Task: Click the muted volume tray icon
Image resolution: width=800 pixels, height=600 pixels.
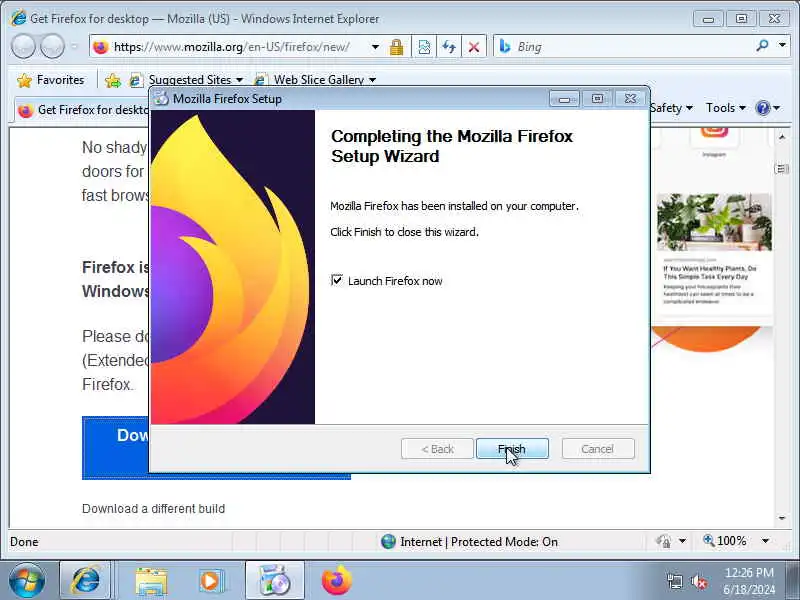Action: [698, 581]
